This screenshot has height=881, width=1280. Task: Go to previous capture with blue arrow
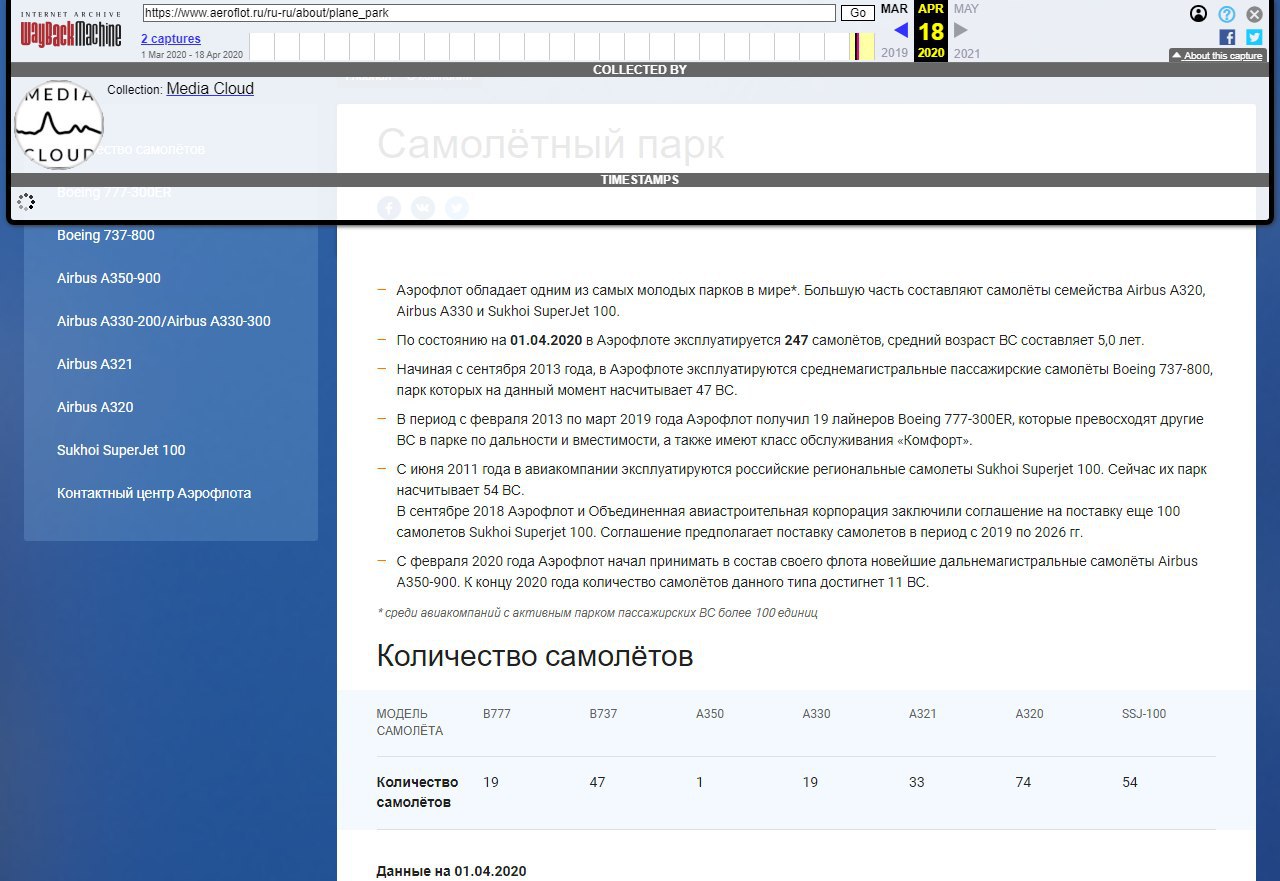(901, 30)
